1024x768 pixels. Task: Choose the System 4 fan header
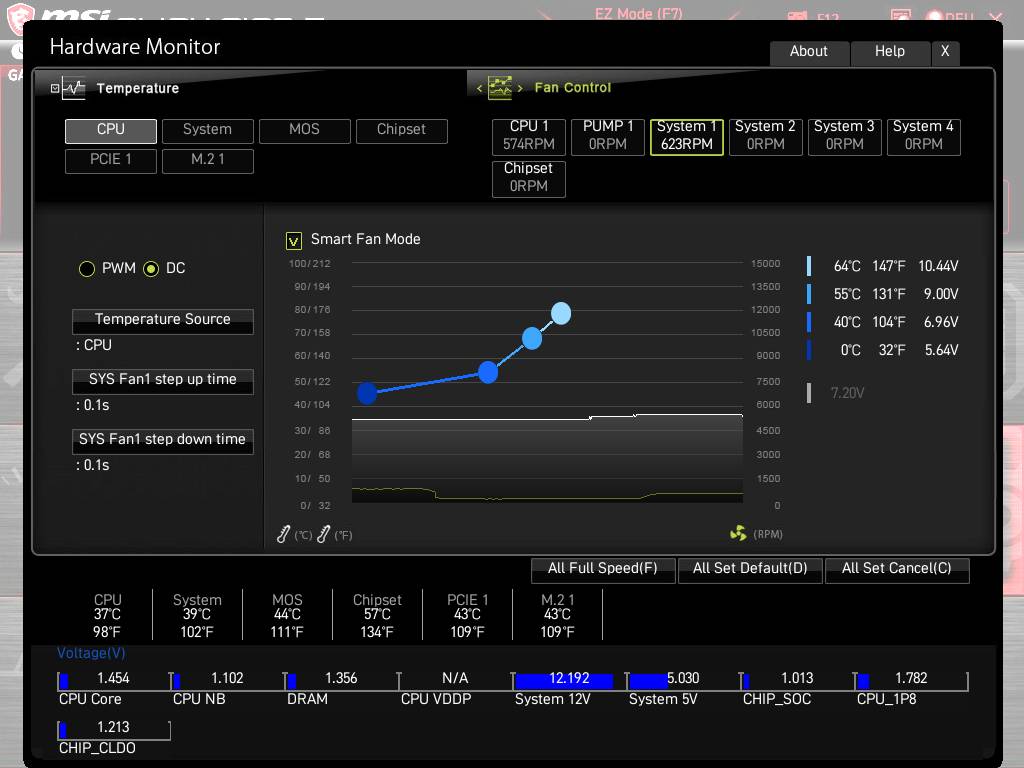click(x=924, y=136)
